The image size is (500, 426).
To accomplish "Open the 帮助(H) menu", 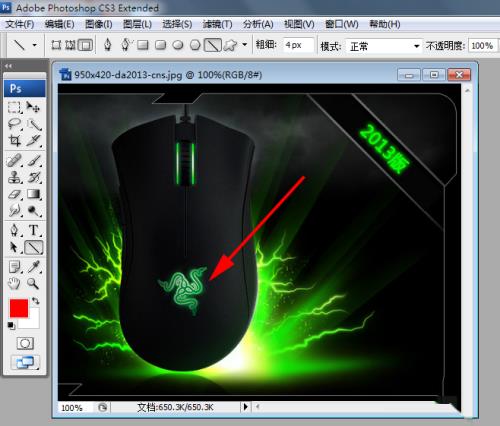I will click(385, 24).
